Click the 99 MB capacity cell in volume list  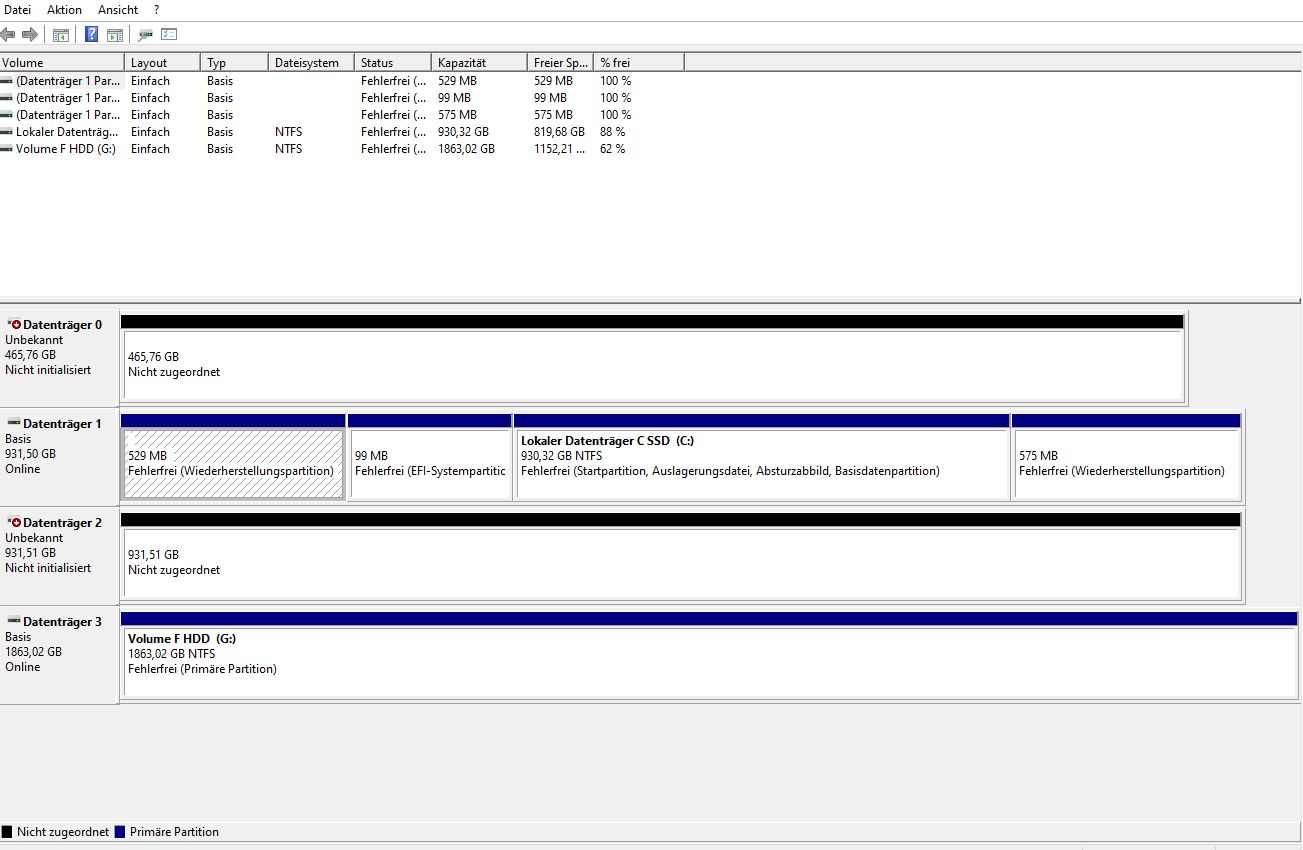pos(454,98)
